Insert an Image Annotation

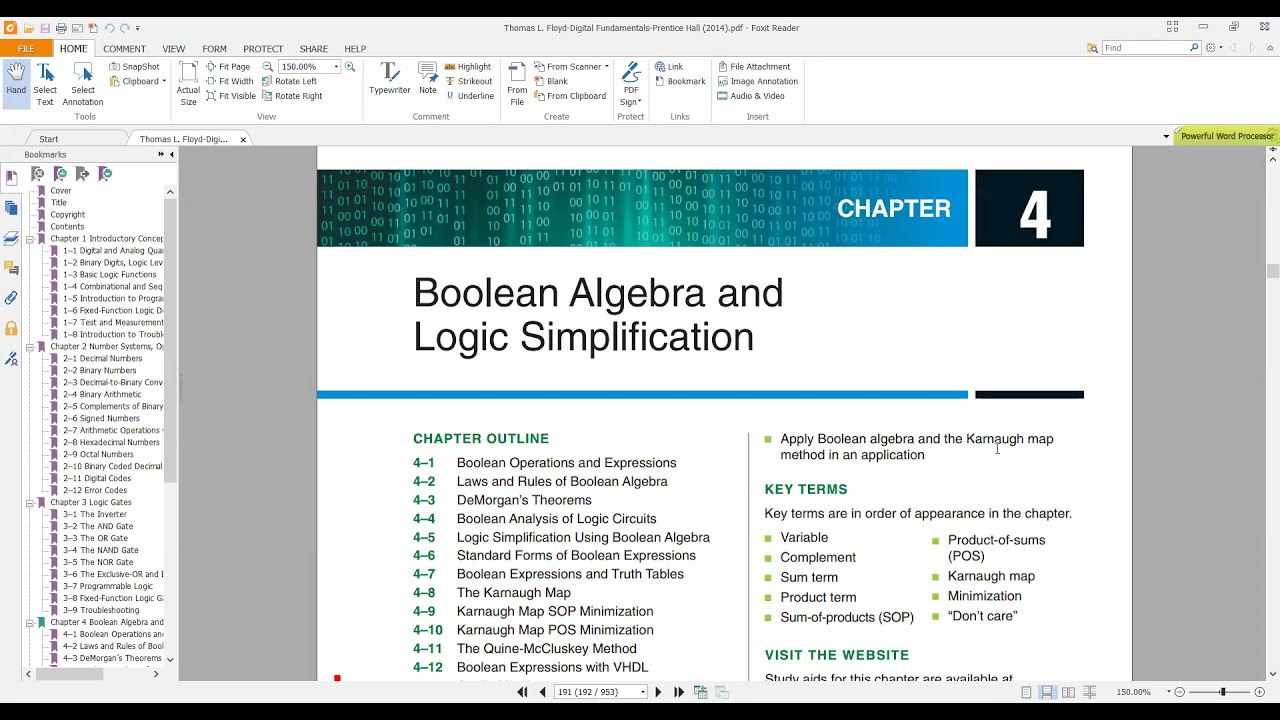click(x=757, y=81)
